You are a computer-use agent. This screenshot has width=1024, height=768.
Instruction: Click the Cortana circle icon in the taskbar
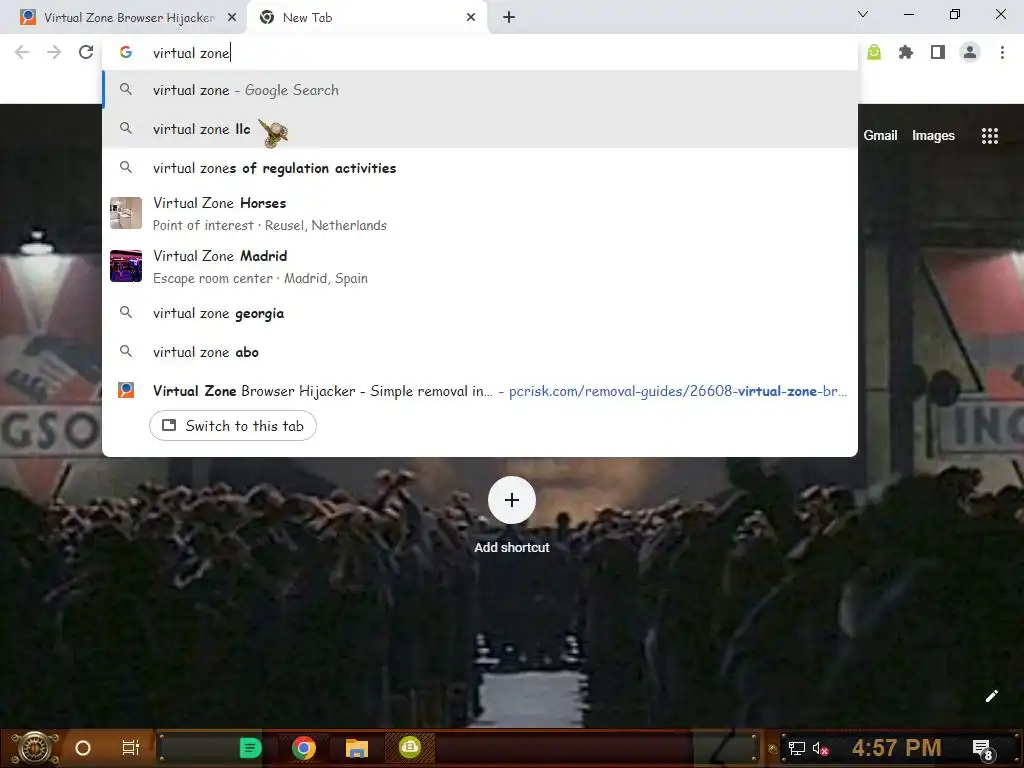point(83,748)
